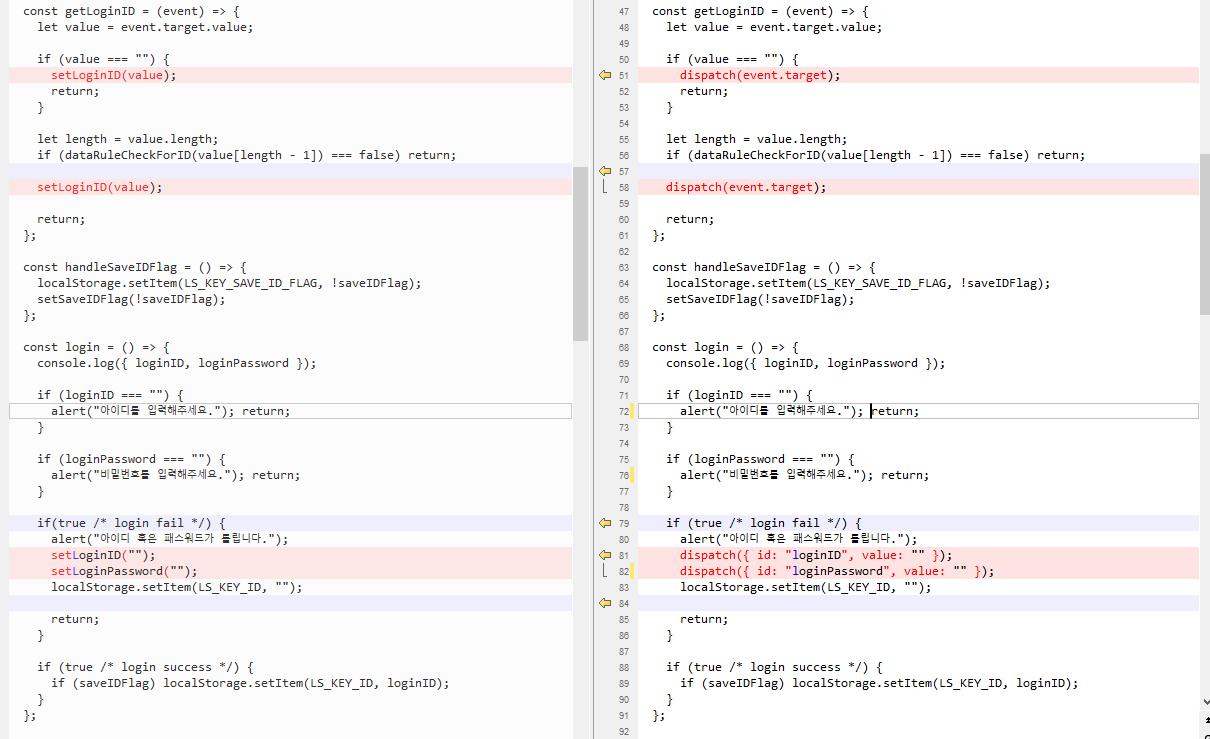
Task: Click the dataRuleCheckForID line in left pane
Action: (x=246, y=155)
